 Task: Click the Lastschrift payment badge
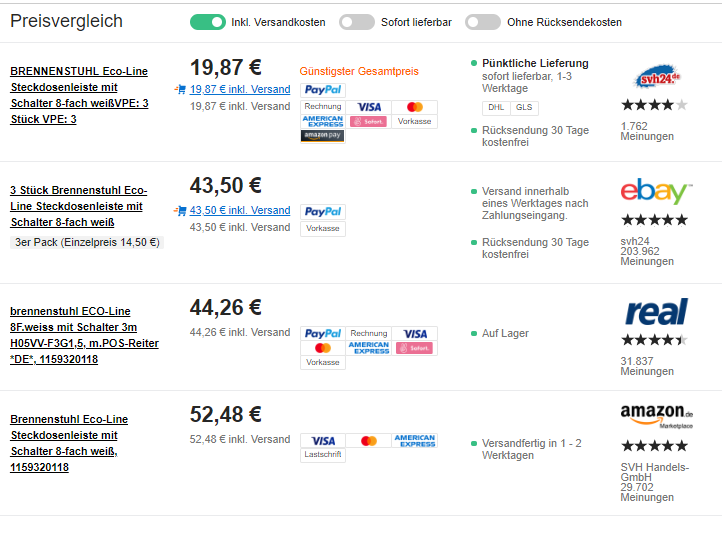(x=322, y=454)
